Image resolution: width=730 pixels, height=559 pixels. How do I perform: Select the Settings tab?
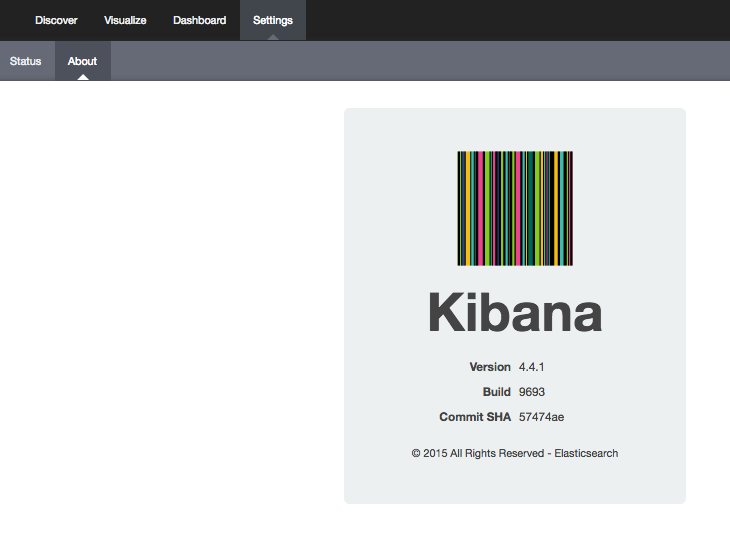[x=273, y=20]
